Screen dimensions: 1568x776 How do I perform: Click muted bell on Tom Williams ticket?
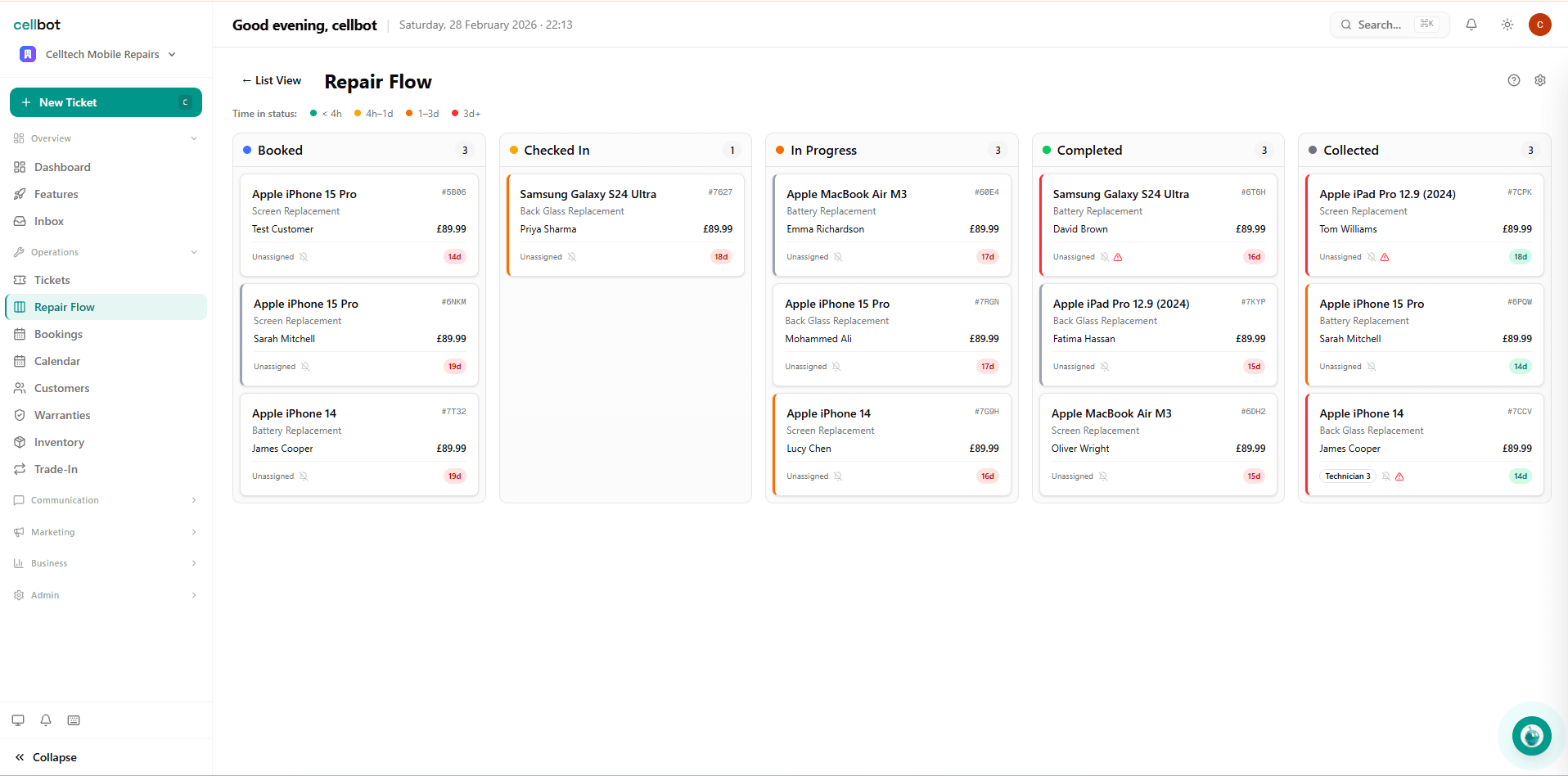pyautogui.click(x=1372, y=257)
